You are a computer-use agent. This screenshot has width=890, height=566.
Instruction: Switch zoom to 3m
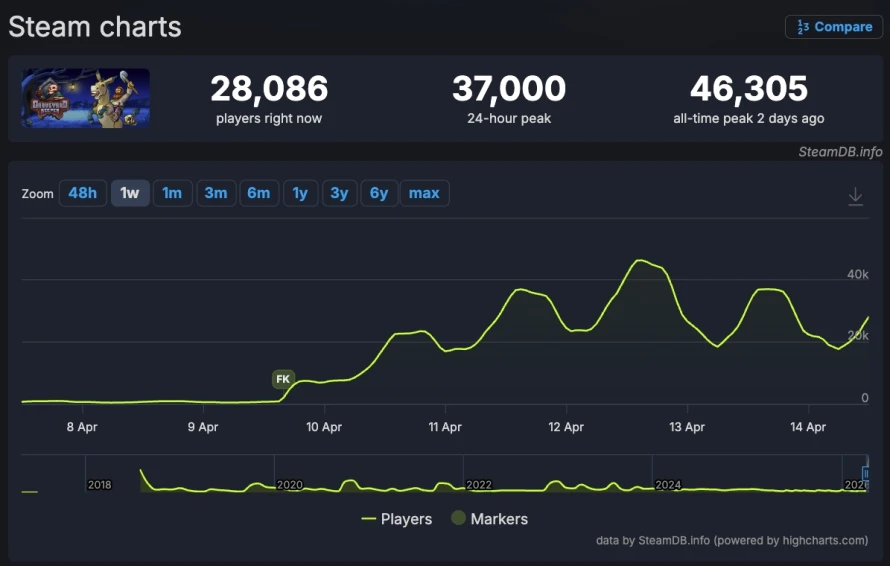pyautogui.click(x=216, y=193)
